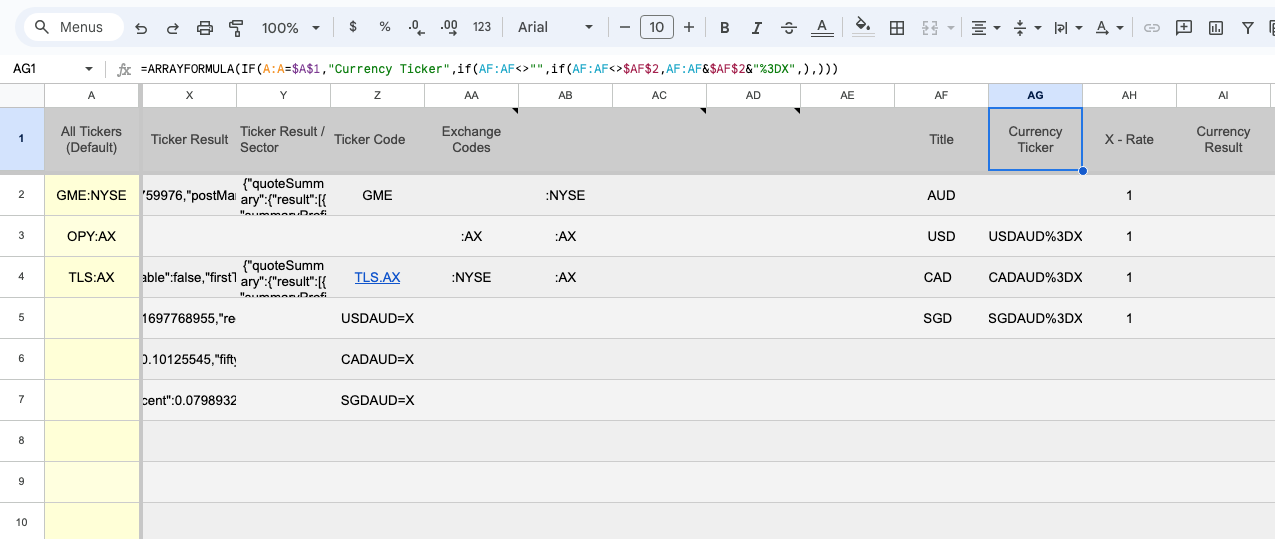Toggle italic formatting

click(x=757, y=28)
